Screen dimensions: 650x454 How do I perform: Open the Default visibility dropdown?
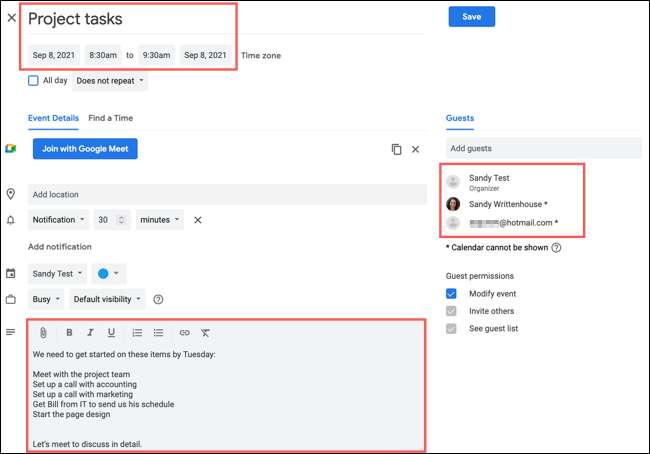click(107, 299)
